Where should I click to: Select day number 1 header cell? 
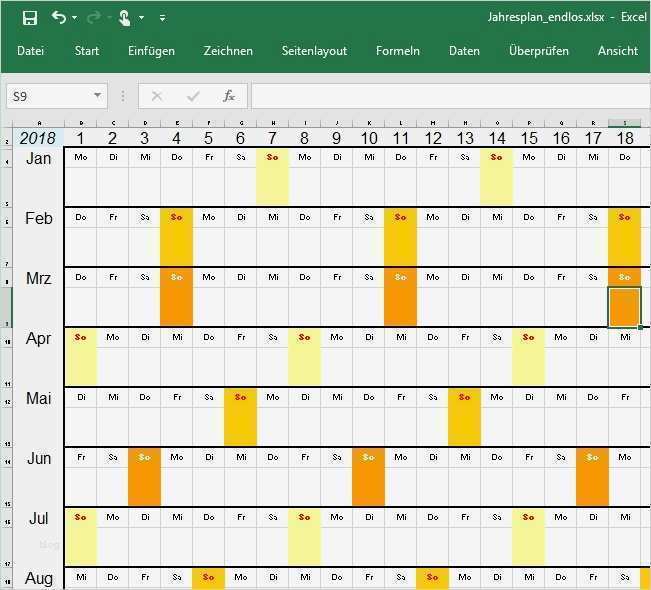pos(81,137)
